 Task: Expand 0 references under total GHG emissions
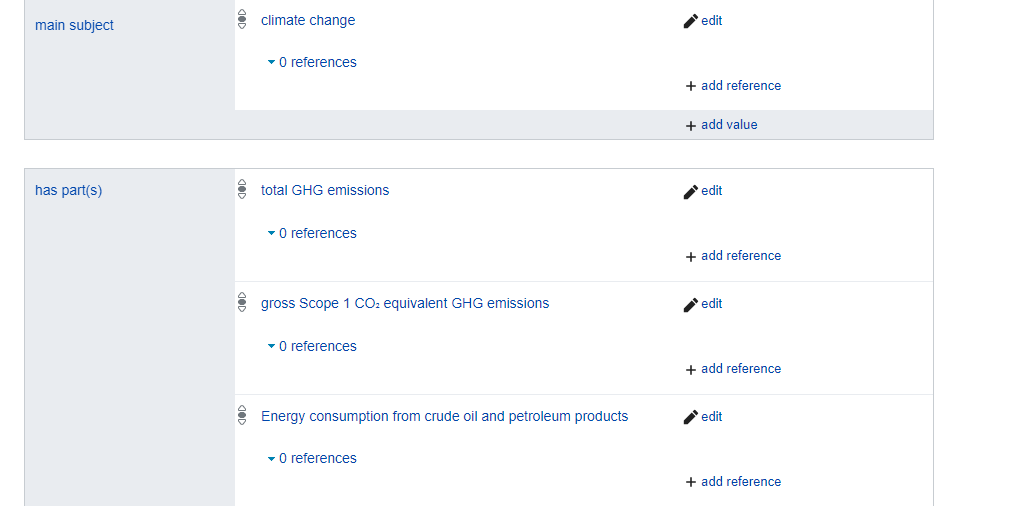[x=312, y=233]
